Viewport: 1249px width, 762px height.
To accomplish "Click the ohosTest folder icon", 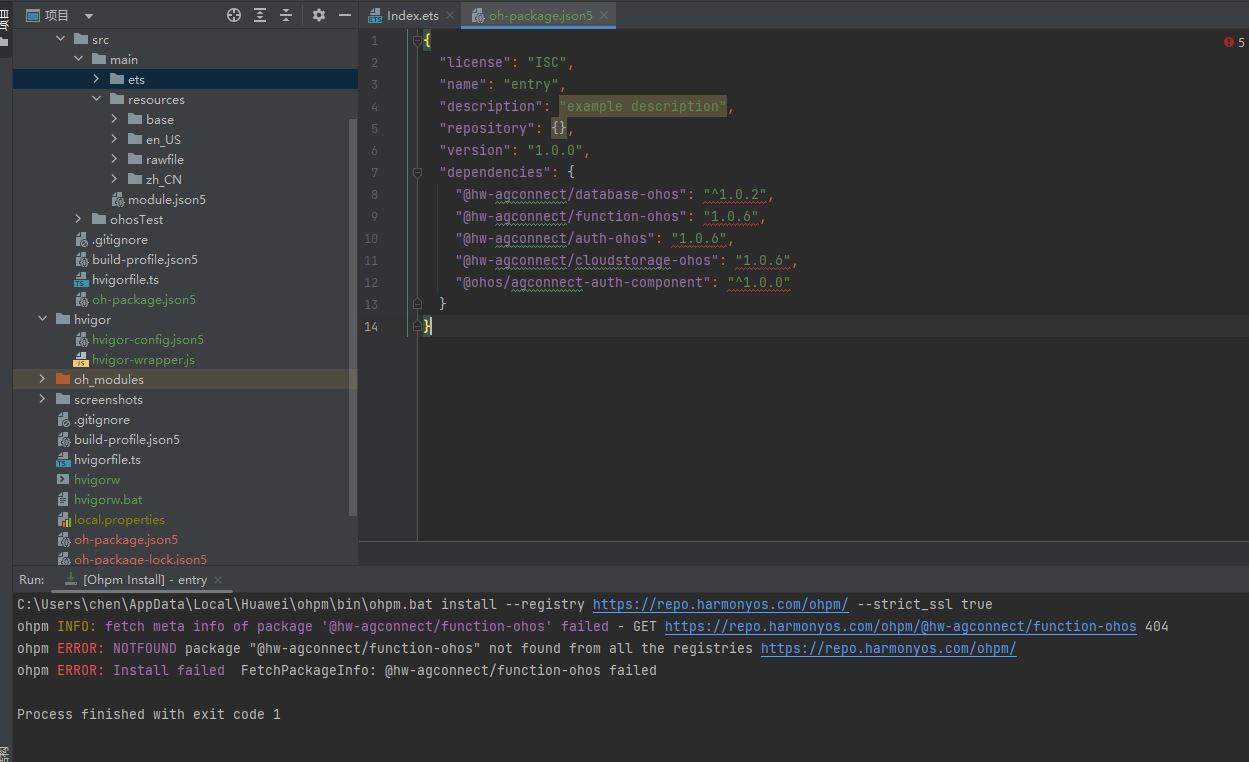I will tap(99, 219).
